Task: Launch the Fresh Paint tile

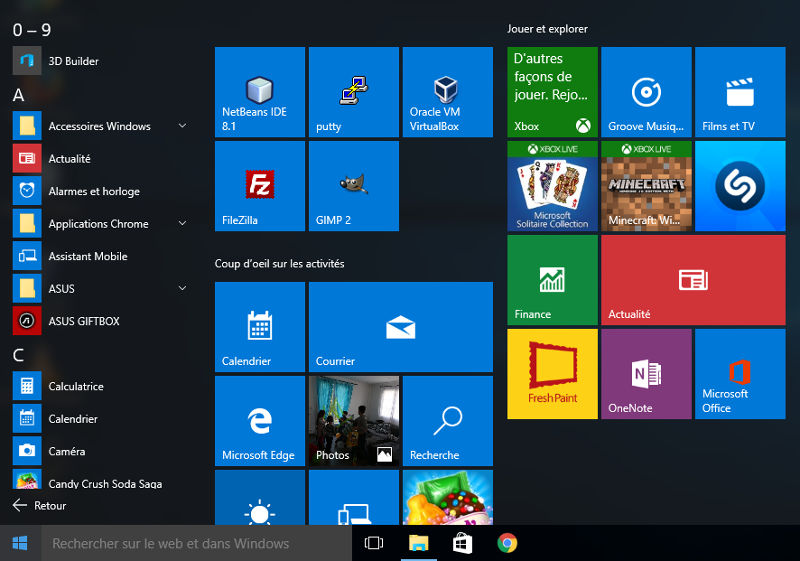Action: click(552, 374)
